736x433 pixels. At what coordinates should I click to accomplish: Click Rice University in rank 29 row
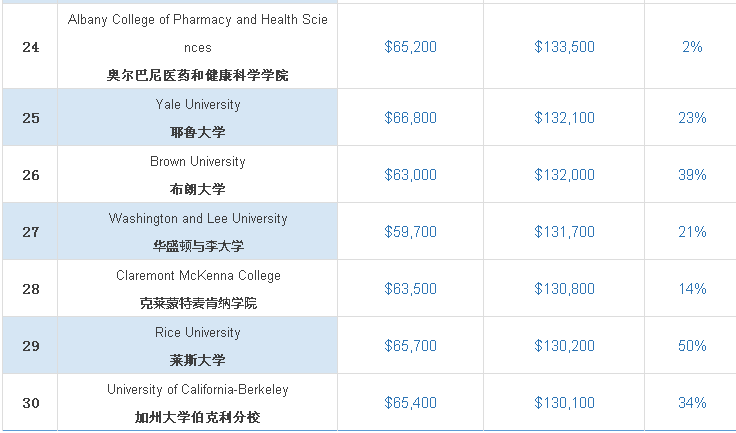[x=198, y=332]
